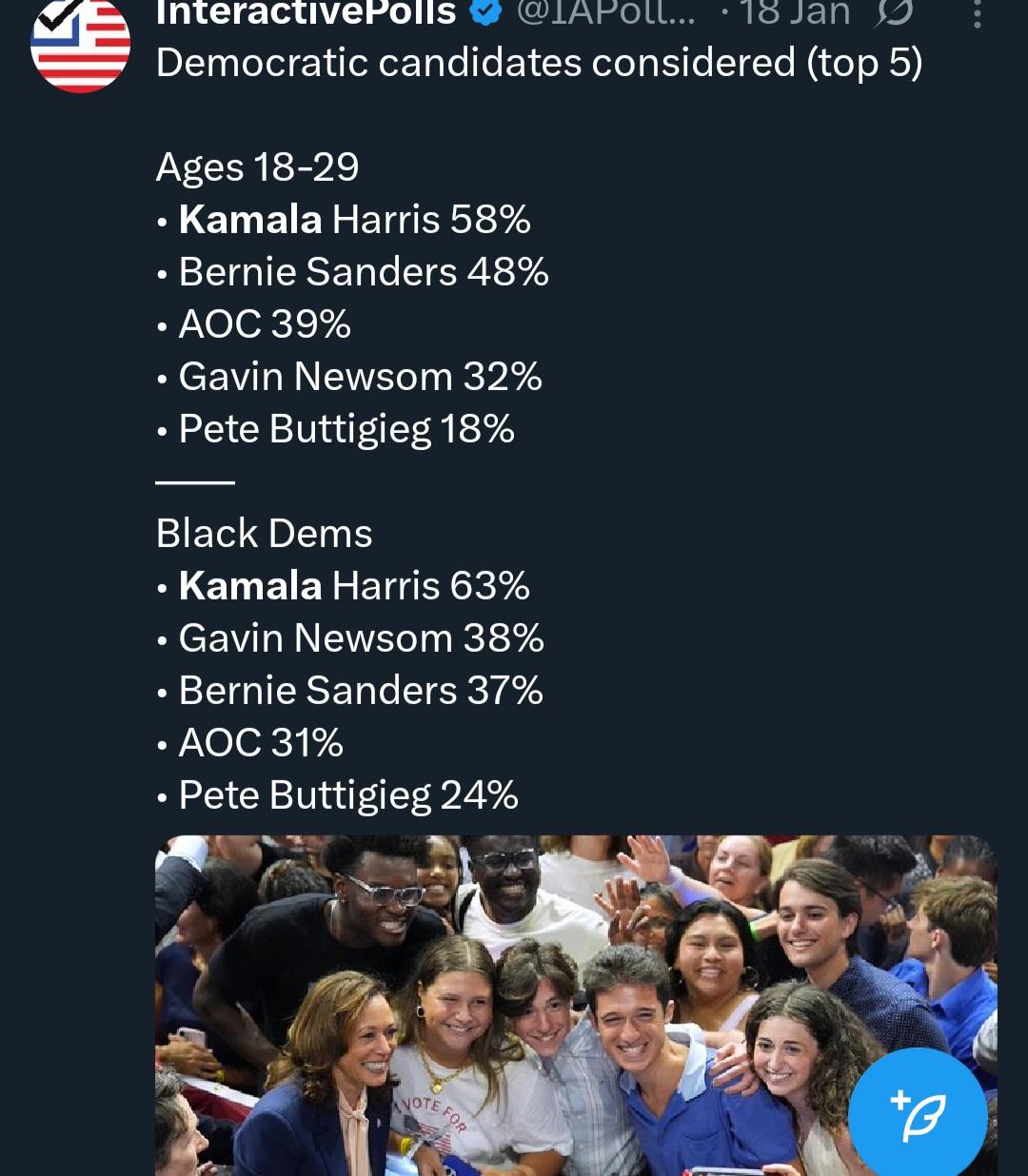Open the @IAPoll handle link

click(605, 13)
